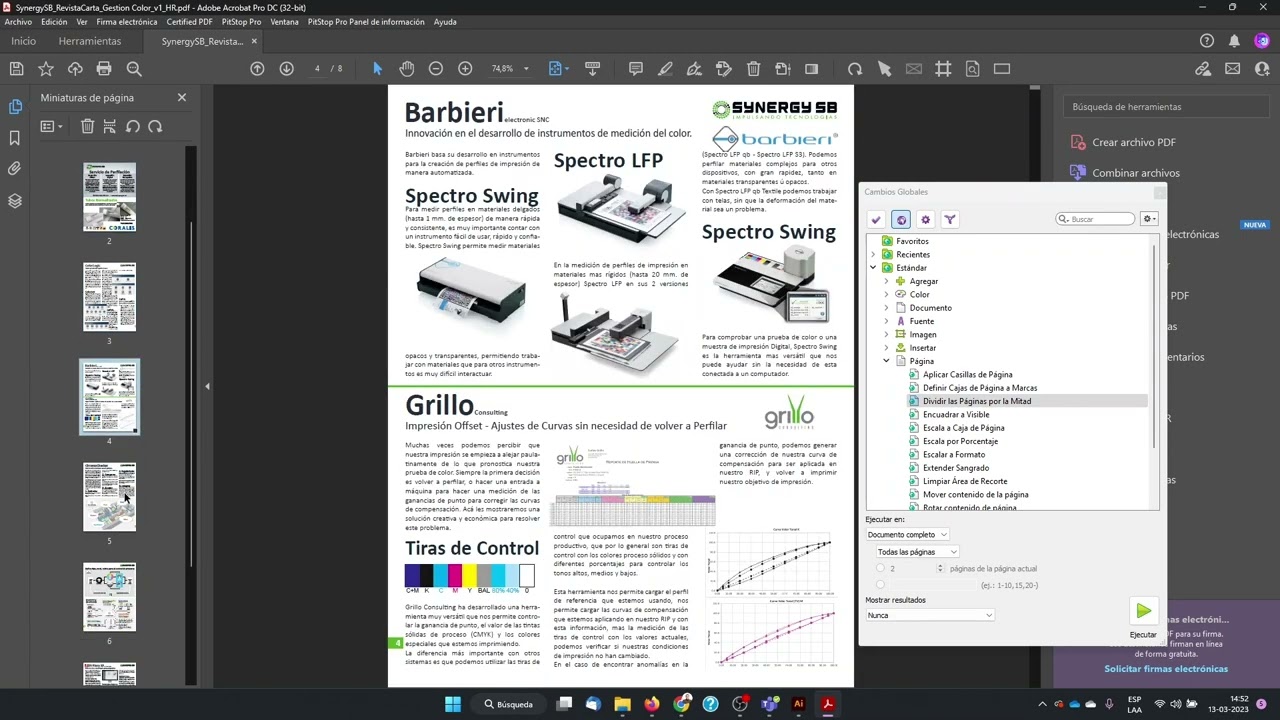Image resolution: width=1280 pixels, height=720 pixels.
Task: Click Solicitar firmas electrónicas link
Action: 1166,669
